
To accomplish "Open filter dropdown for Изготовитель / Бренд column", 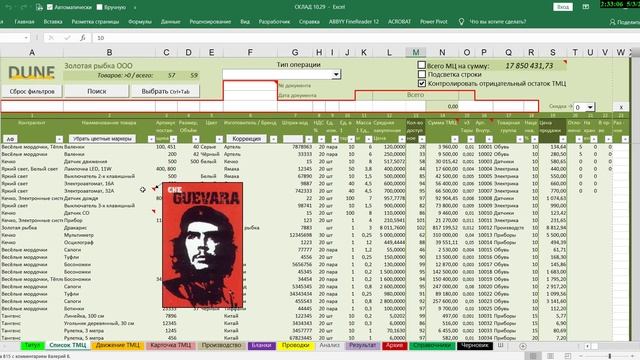I will (273, 139).
